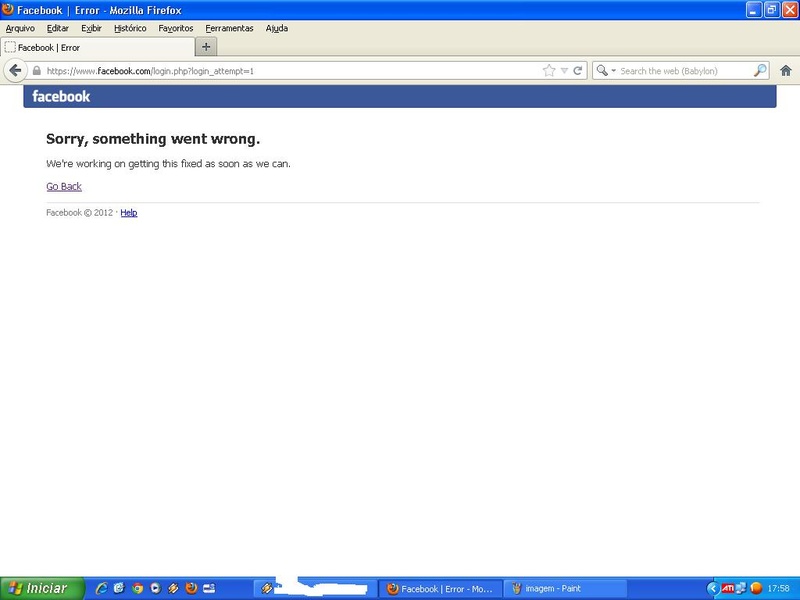
Task: Click 'Sorry, something went wrong.' heading
Action: click(153, 139)
